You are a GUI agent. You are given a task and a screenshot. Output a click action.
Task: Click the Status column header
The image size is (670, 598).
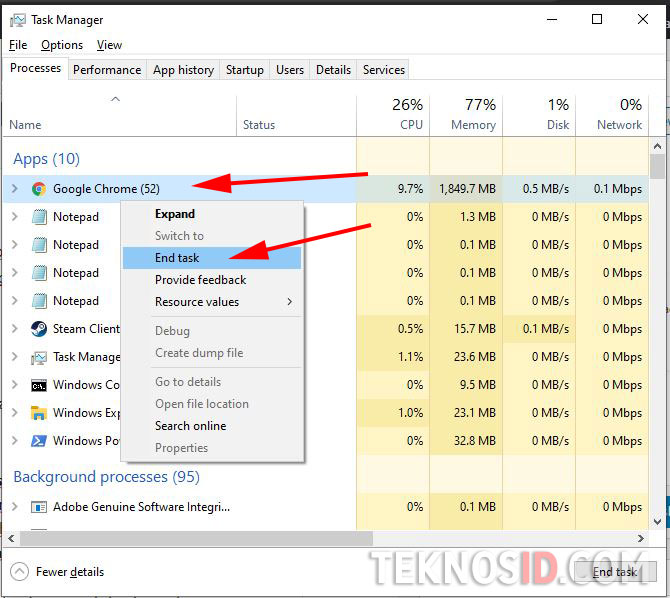[297, 115]
